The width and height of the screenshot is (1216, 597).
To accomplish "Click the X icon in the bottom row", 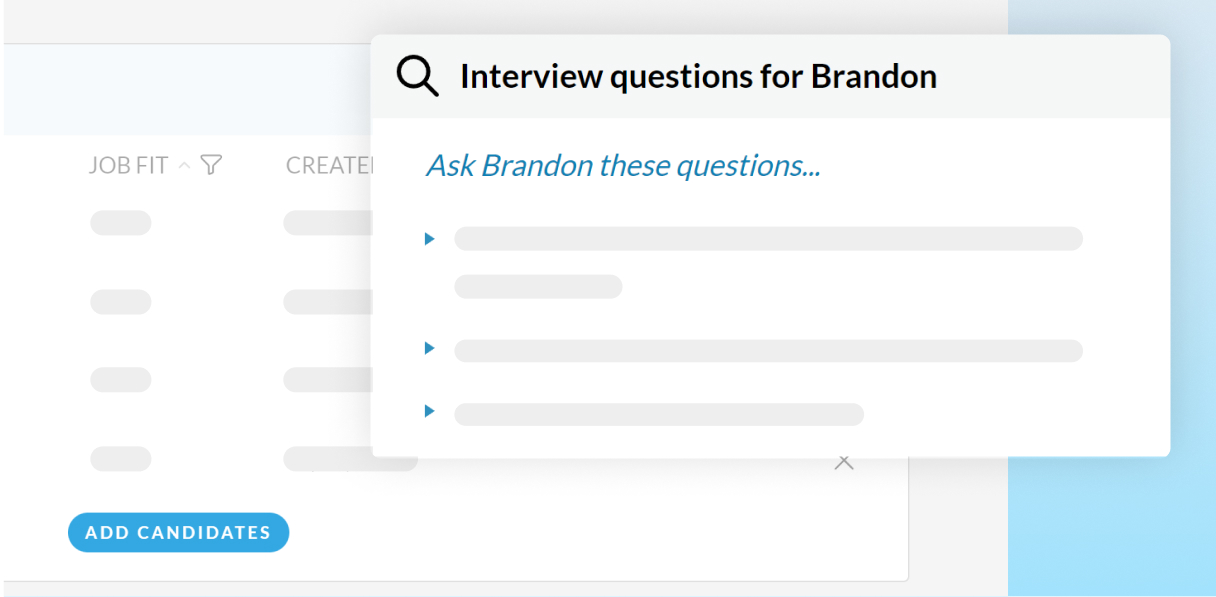I will [844, 462].
